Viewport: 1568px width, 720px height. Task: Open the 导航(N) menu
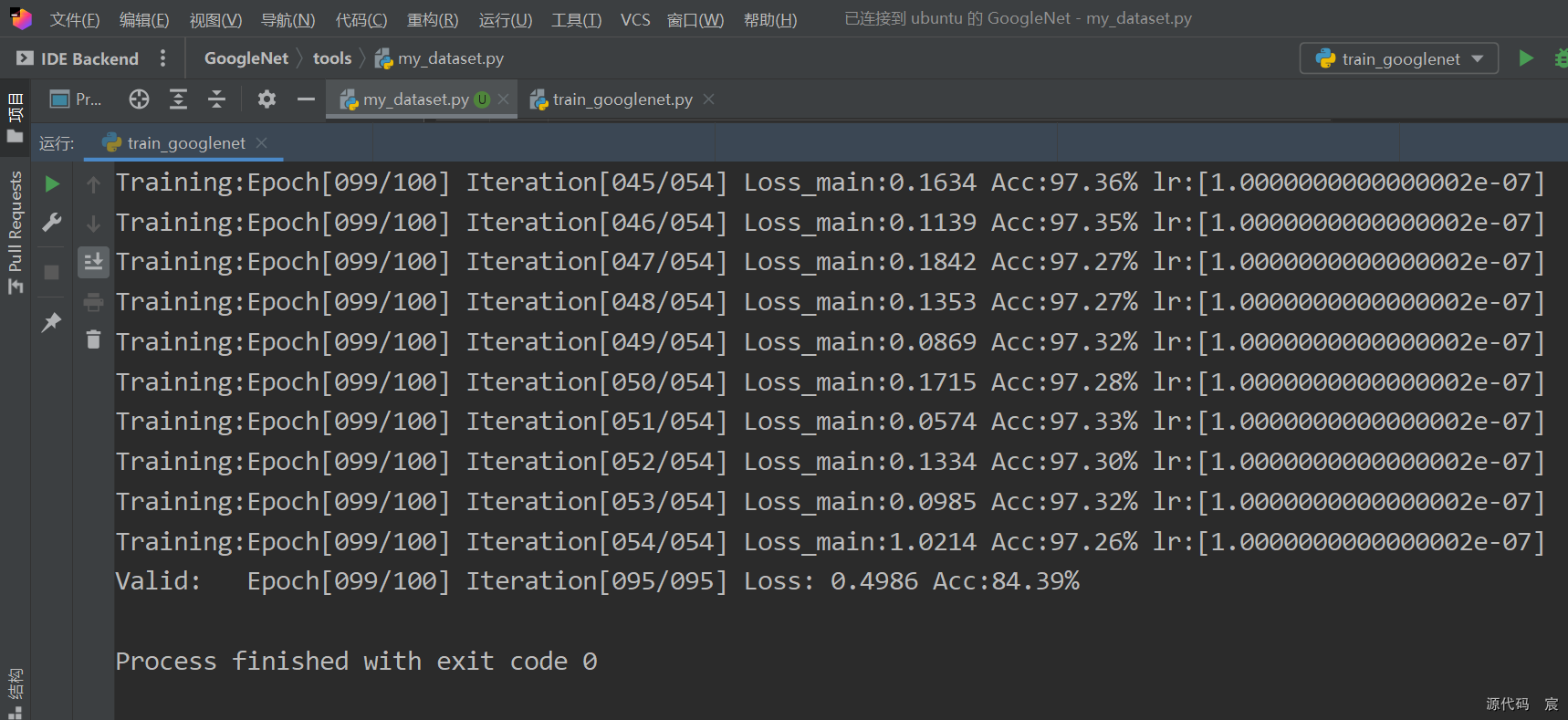[x=287, y=19]
